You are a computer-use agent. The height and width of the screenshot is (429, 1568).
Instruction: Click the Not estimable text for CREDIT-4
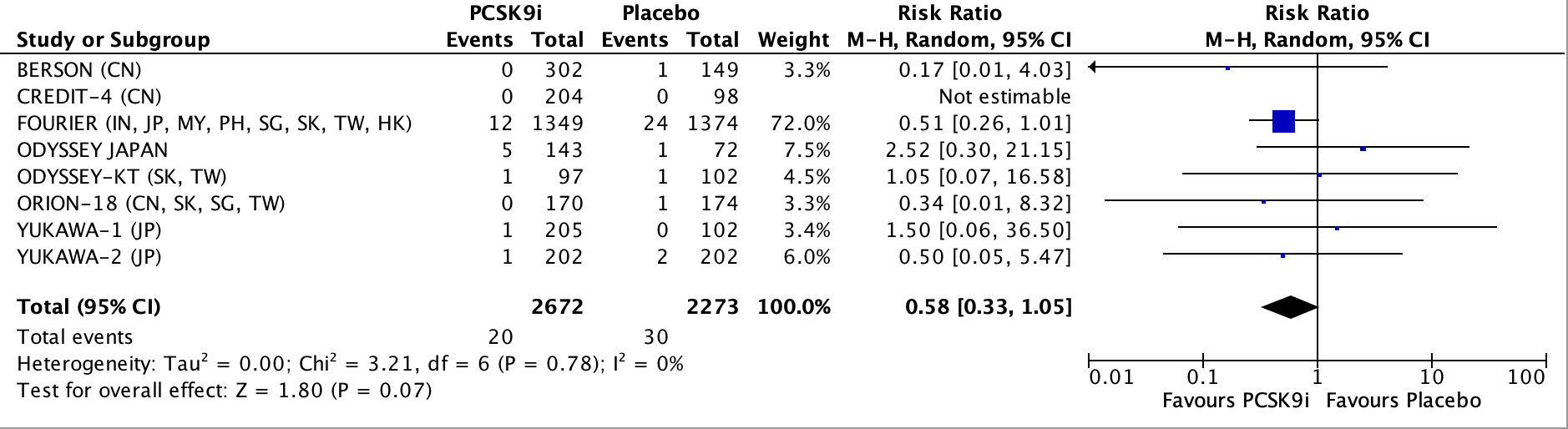click(x=1004, y=97)
